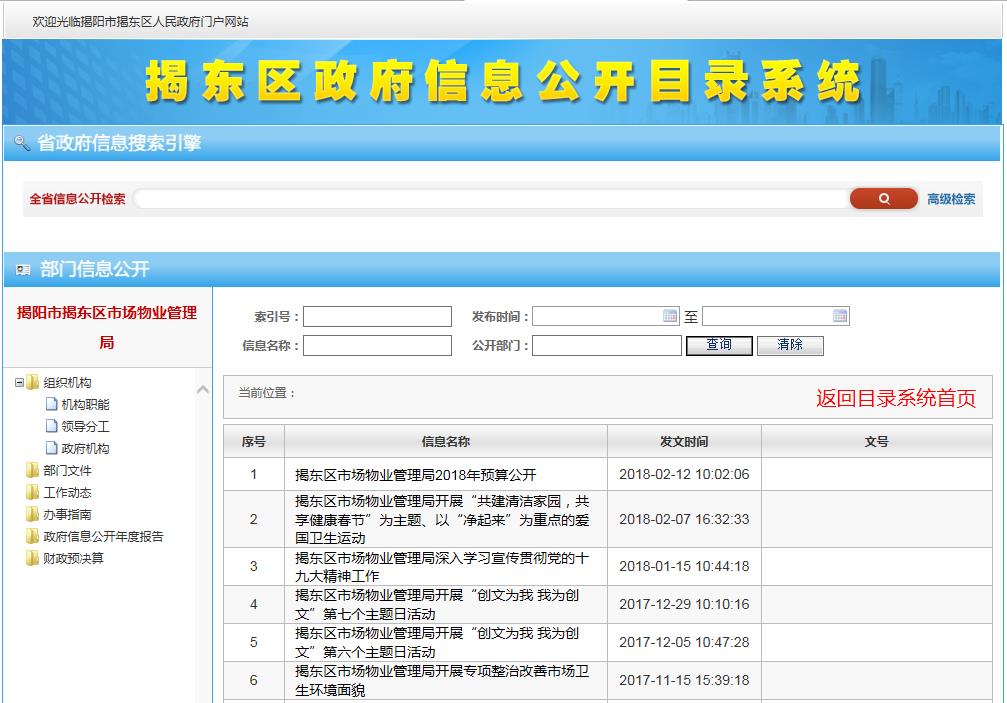Screen dimensions: 1007x703
Task: Open 领导分工 in the tree
Action: (x=85, y=426)
